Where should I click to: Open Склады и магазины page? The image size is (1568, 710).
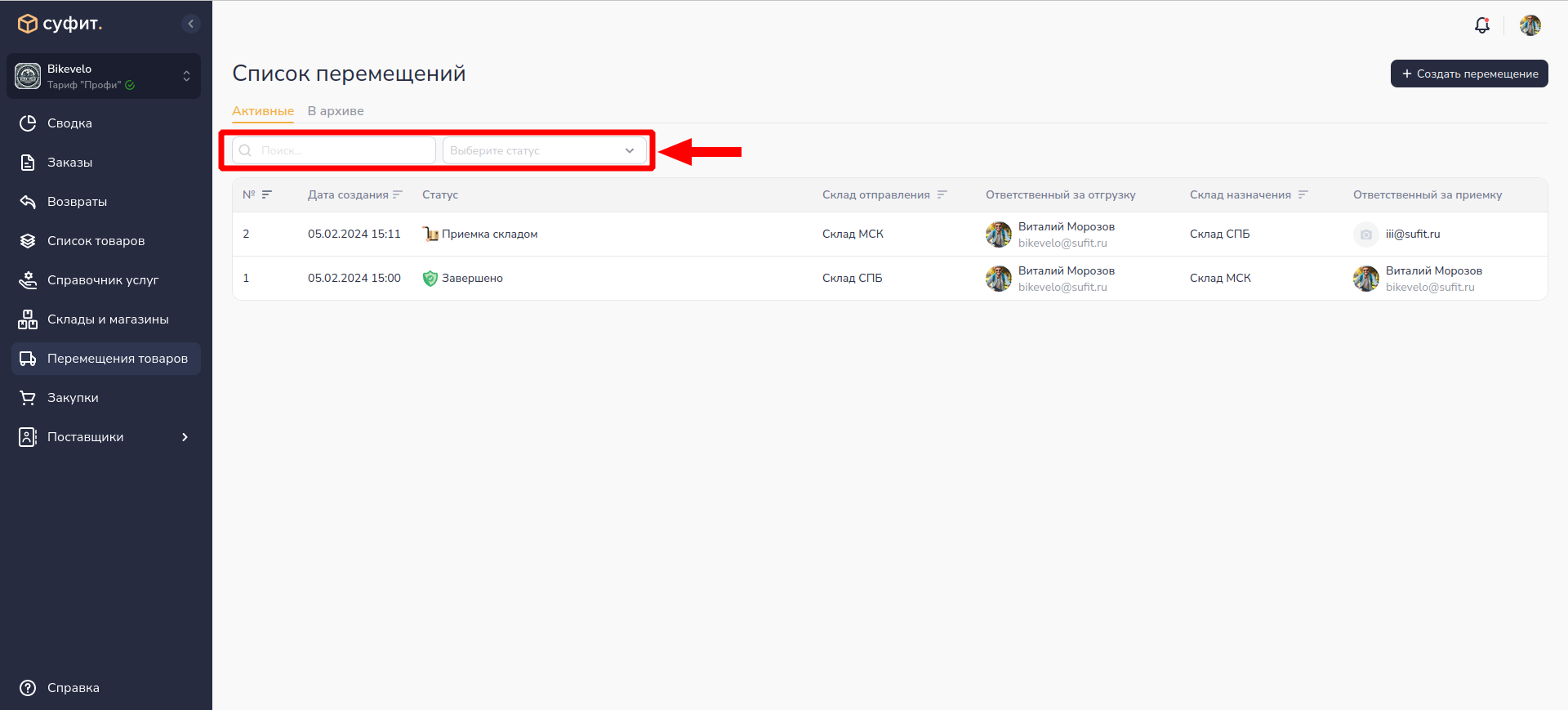[106, 319]
